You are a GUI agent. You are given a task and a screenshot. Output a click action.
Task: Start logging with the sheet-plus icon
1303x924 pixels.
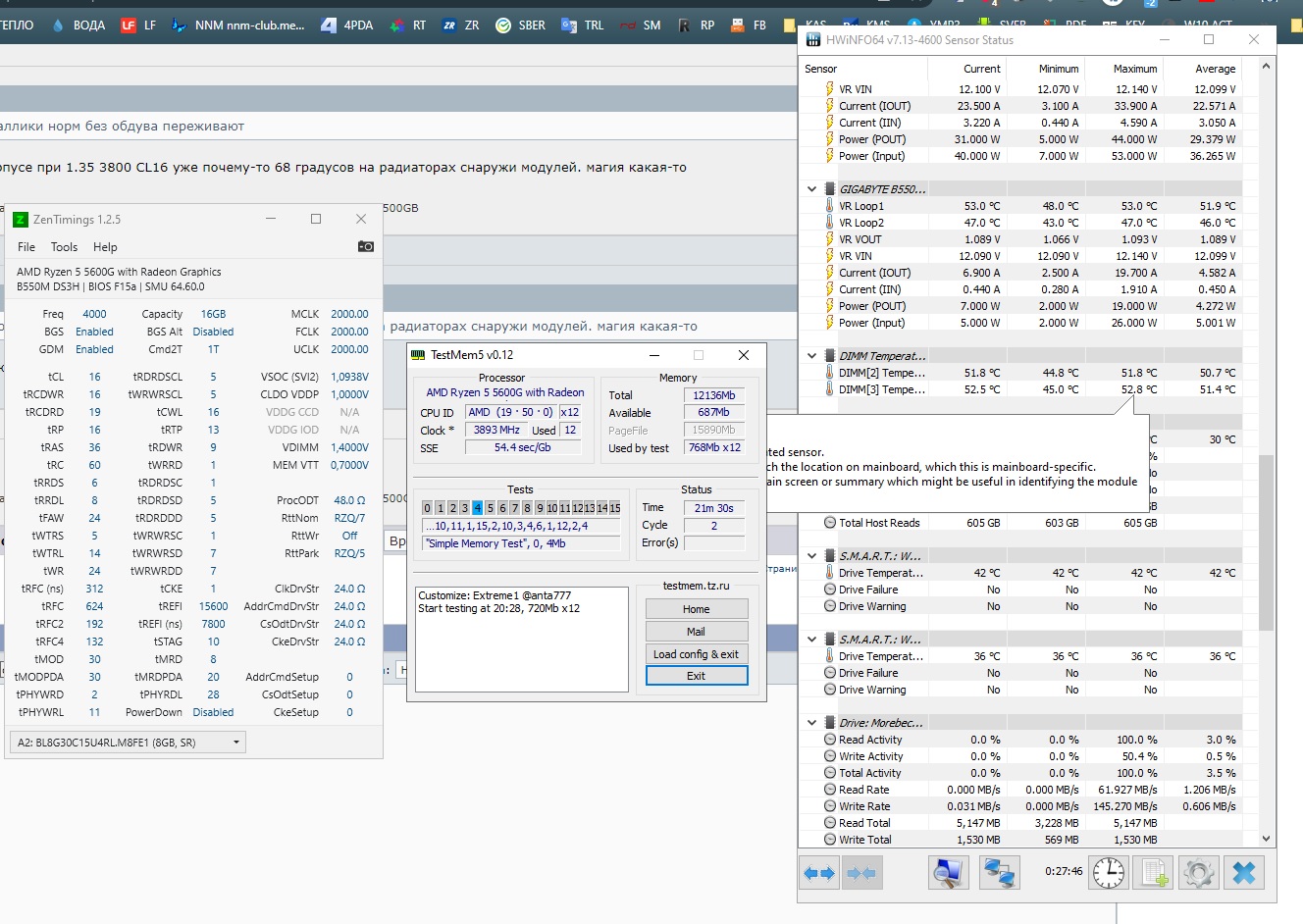click(1155, 873)
